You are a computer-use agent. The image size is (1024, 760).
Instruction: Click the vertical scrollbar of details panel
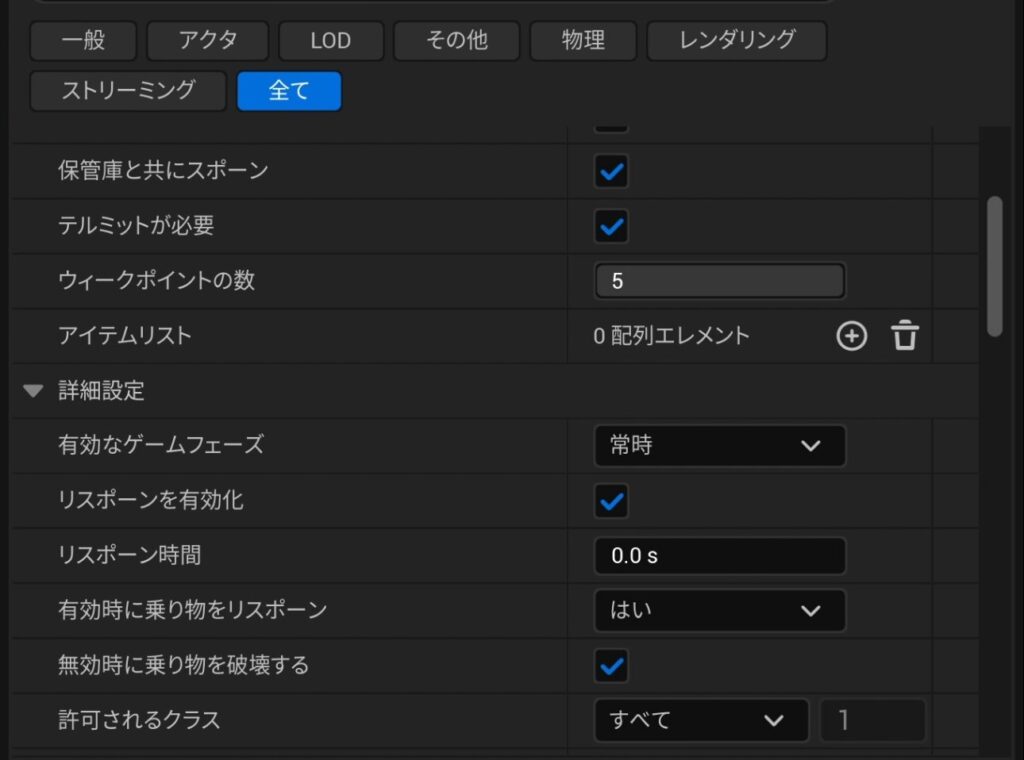pyautogui.click(x=994, y=265)
